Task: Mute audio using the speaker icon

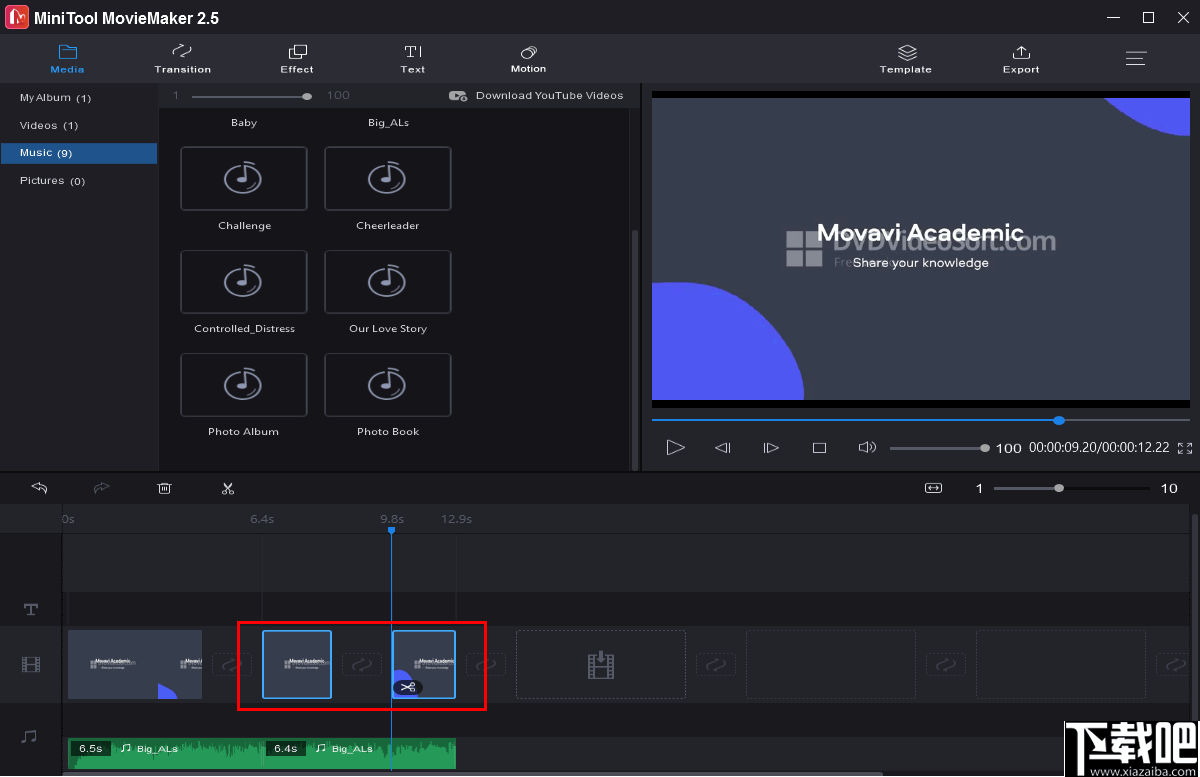Action: click(867, 447)
